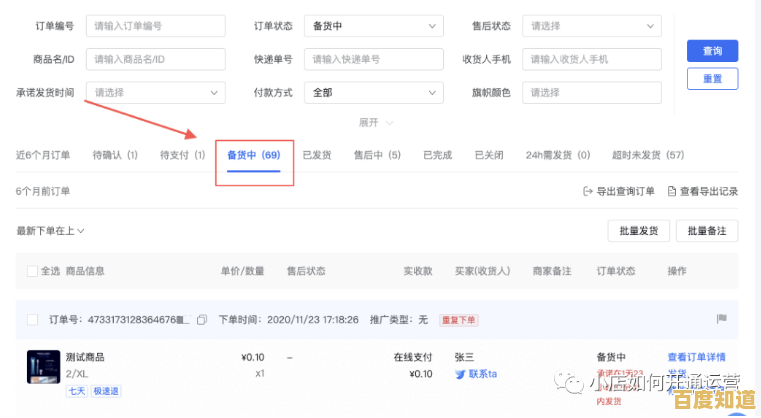Switch to the 已发货 tab
The width and height of the screenshot is (761, 418).
317,155
